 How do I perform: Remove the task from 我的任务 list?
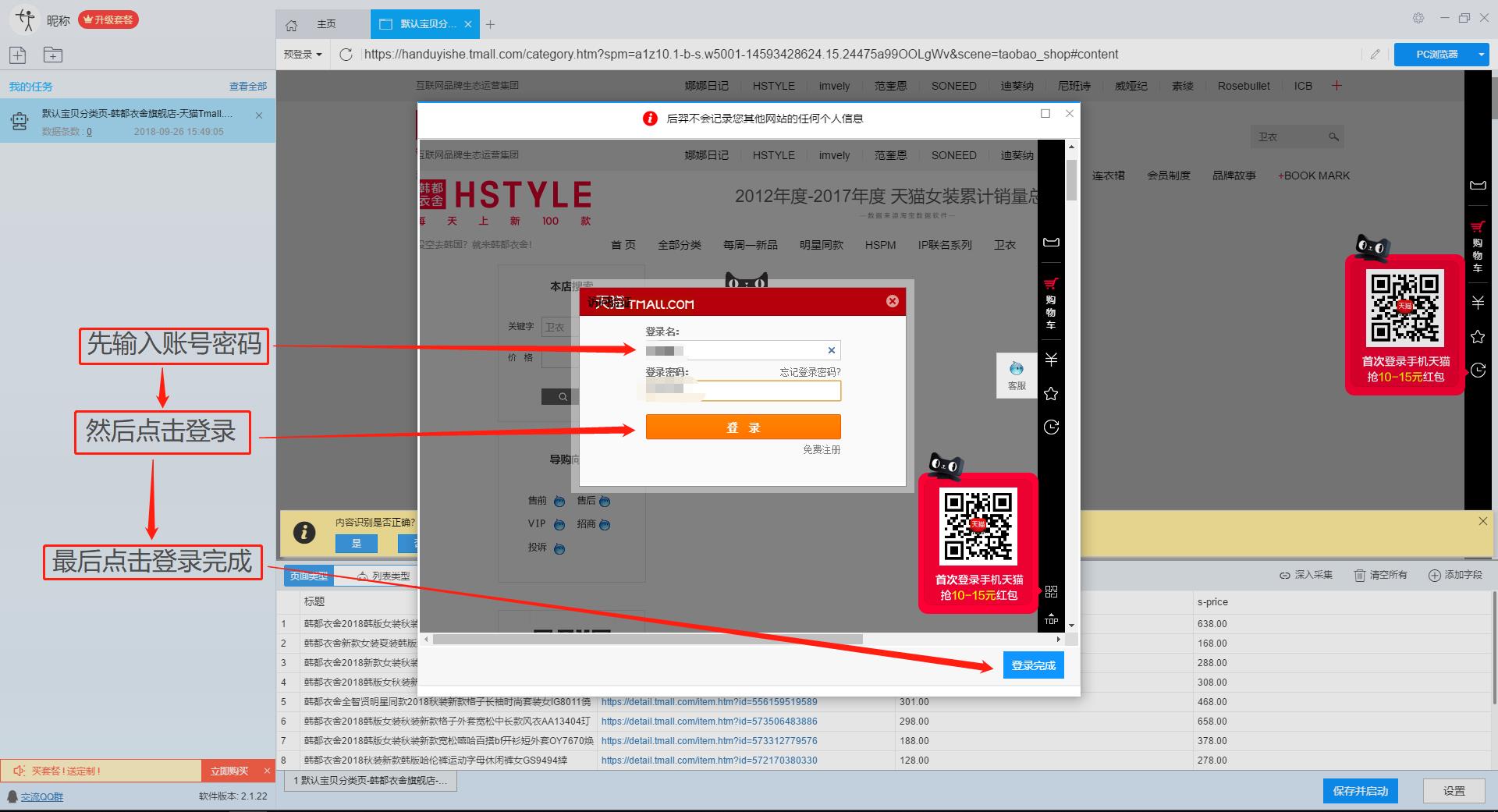pos(259,115)
